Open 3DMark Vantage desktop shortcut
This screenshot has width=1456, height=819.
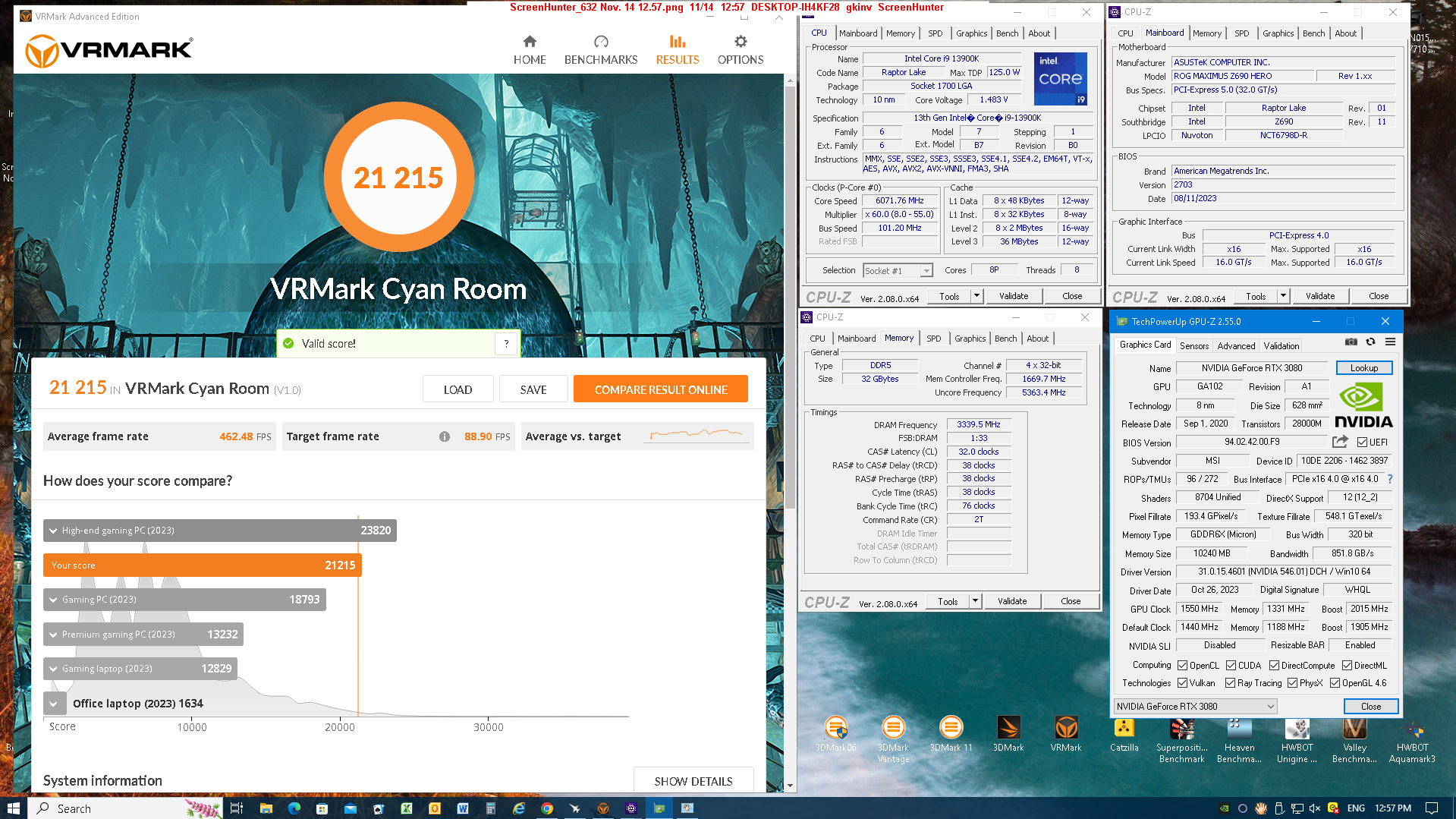[x=893, y=739]
